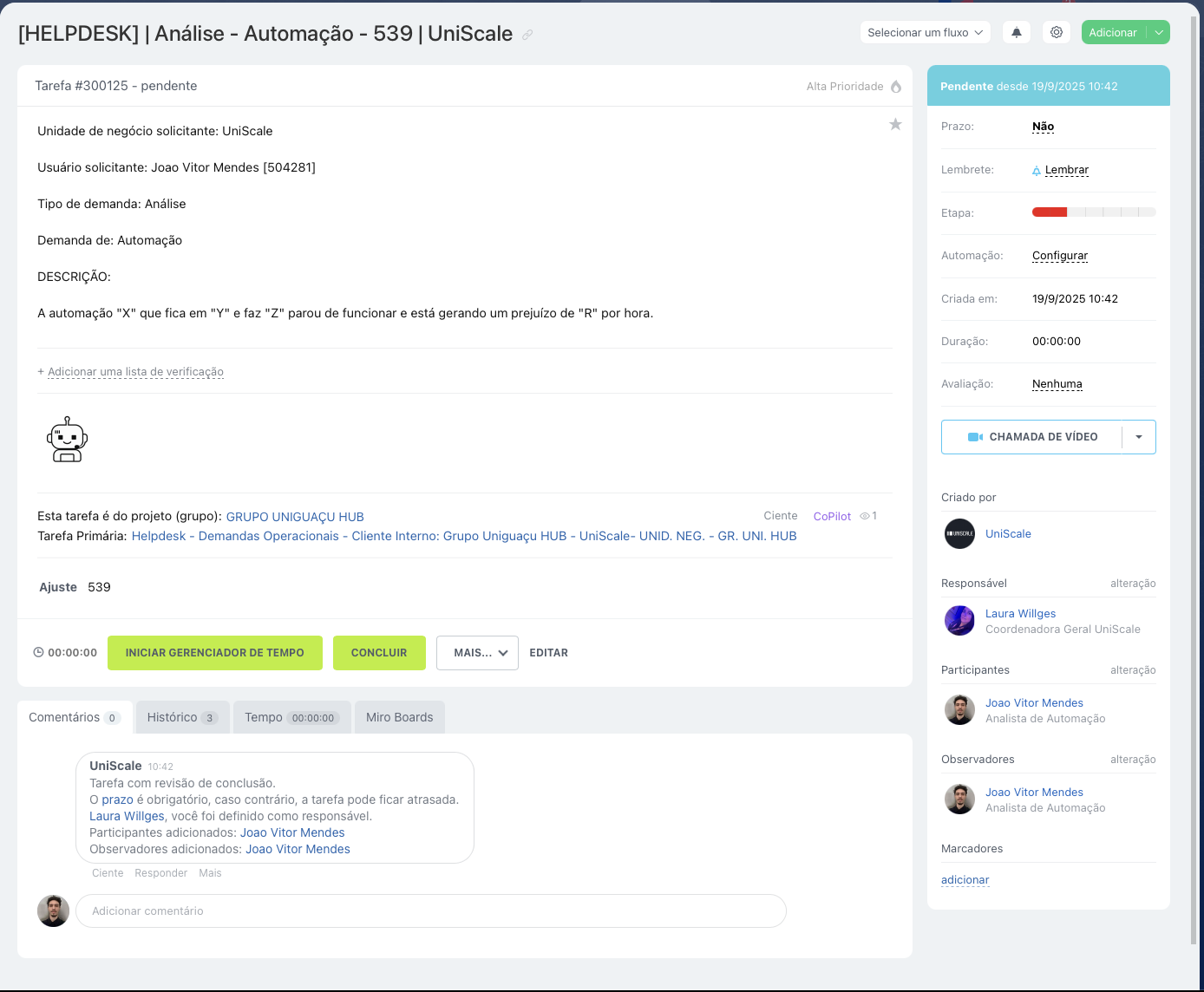Open the Miro Boards tab
This screenshot has height=992, width=1204.
[399, 717]
